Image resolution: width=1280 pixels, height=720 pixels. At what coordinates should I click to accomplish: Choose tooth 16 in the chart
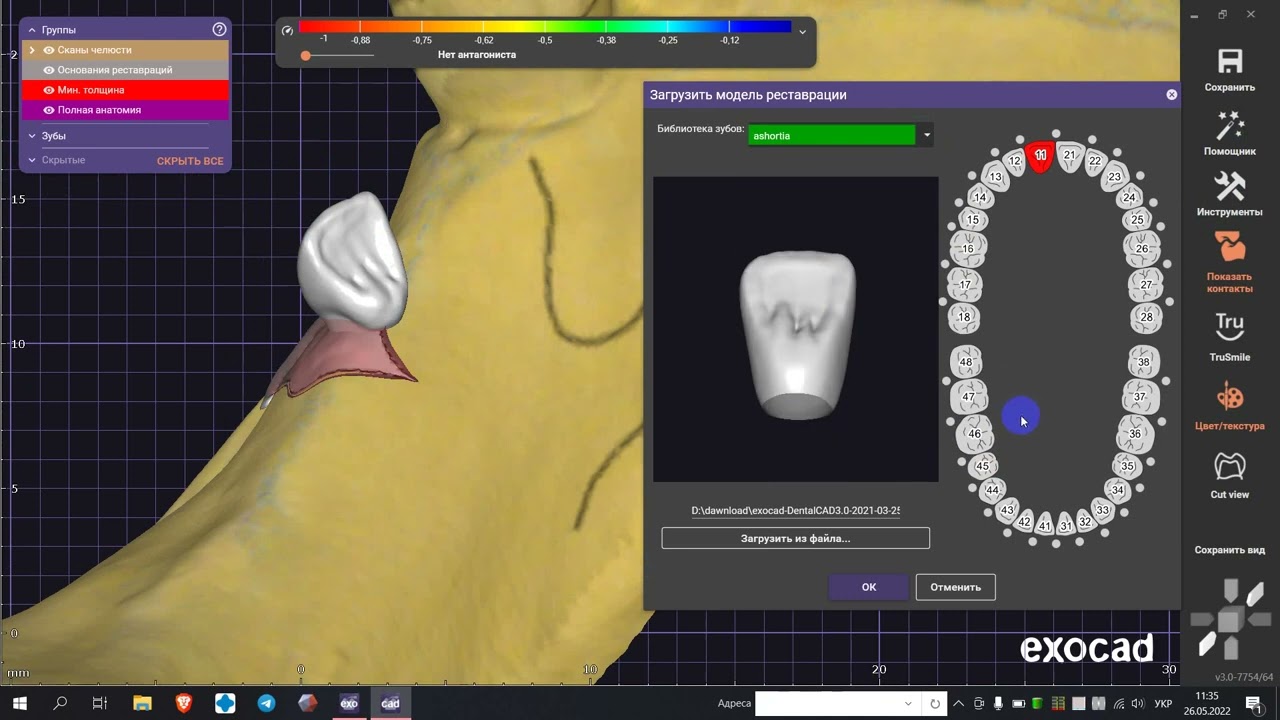pos(968,248)
